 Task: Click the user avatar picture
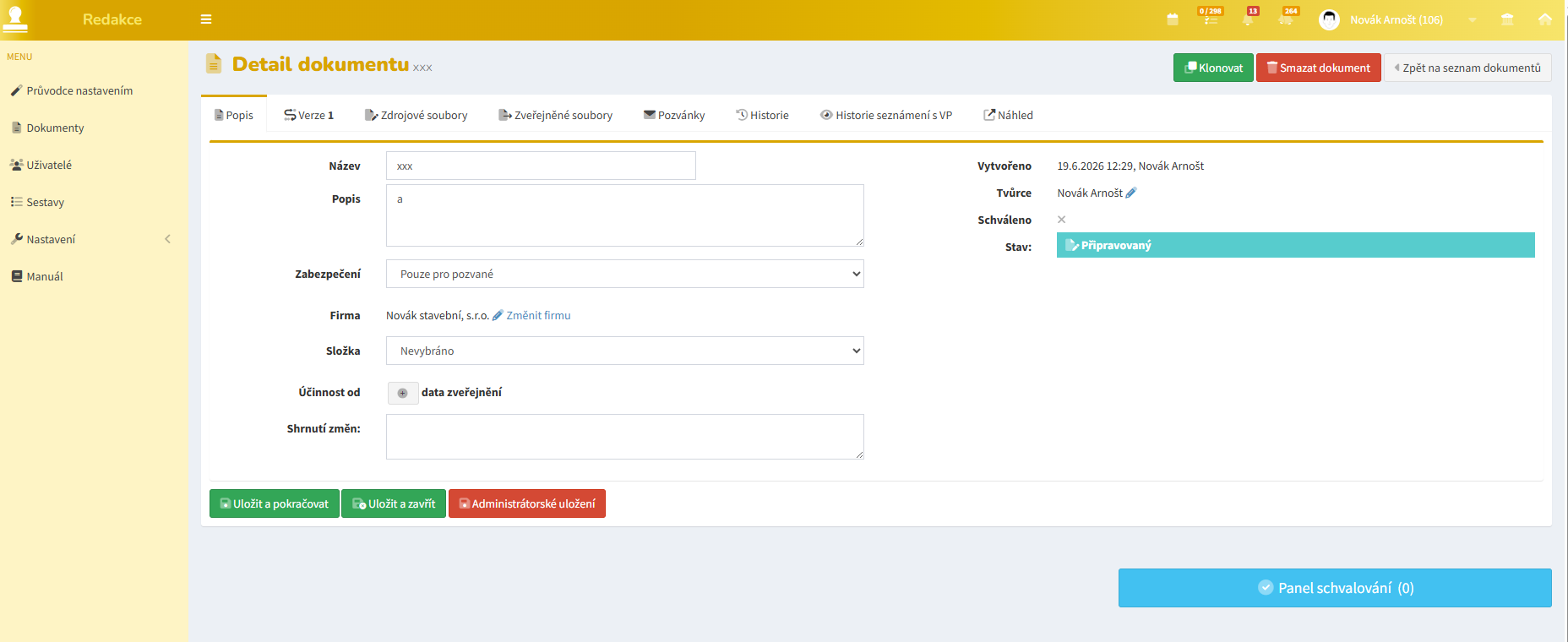pyautogui.click(x=1329, y=19)
